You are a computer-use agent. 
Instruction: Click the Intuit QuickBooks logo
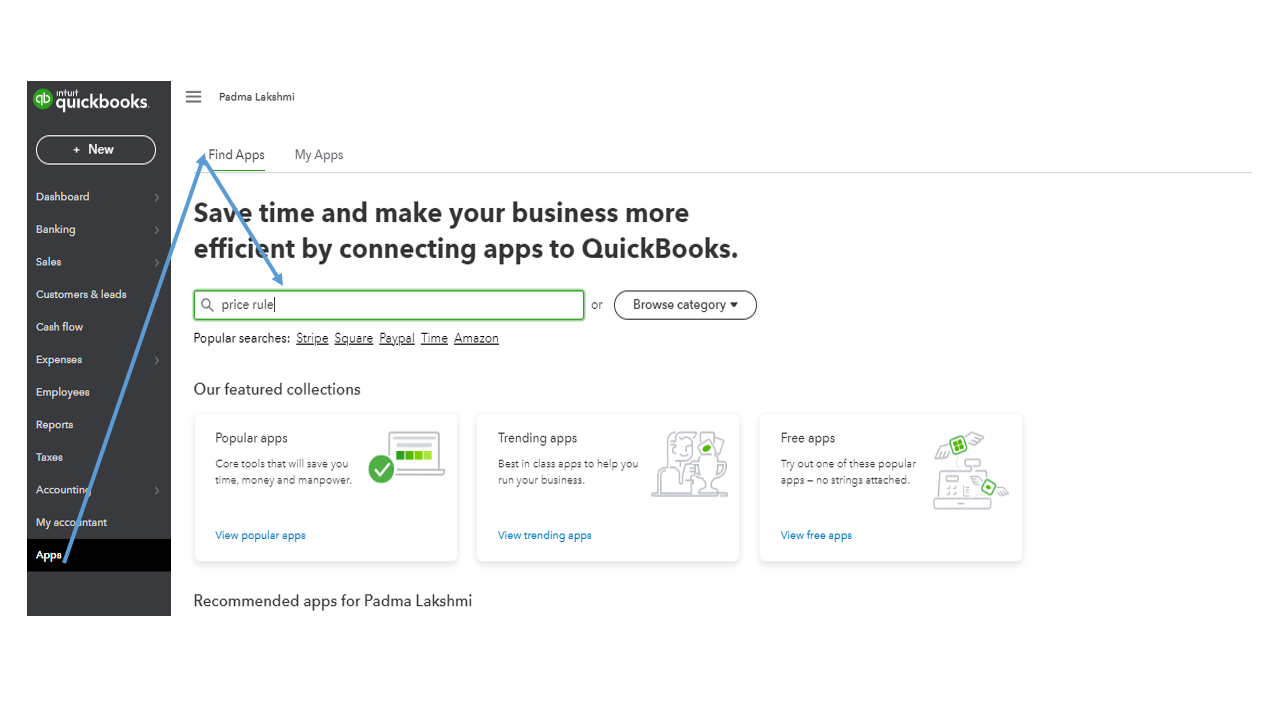click(x=90, y=100)
